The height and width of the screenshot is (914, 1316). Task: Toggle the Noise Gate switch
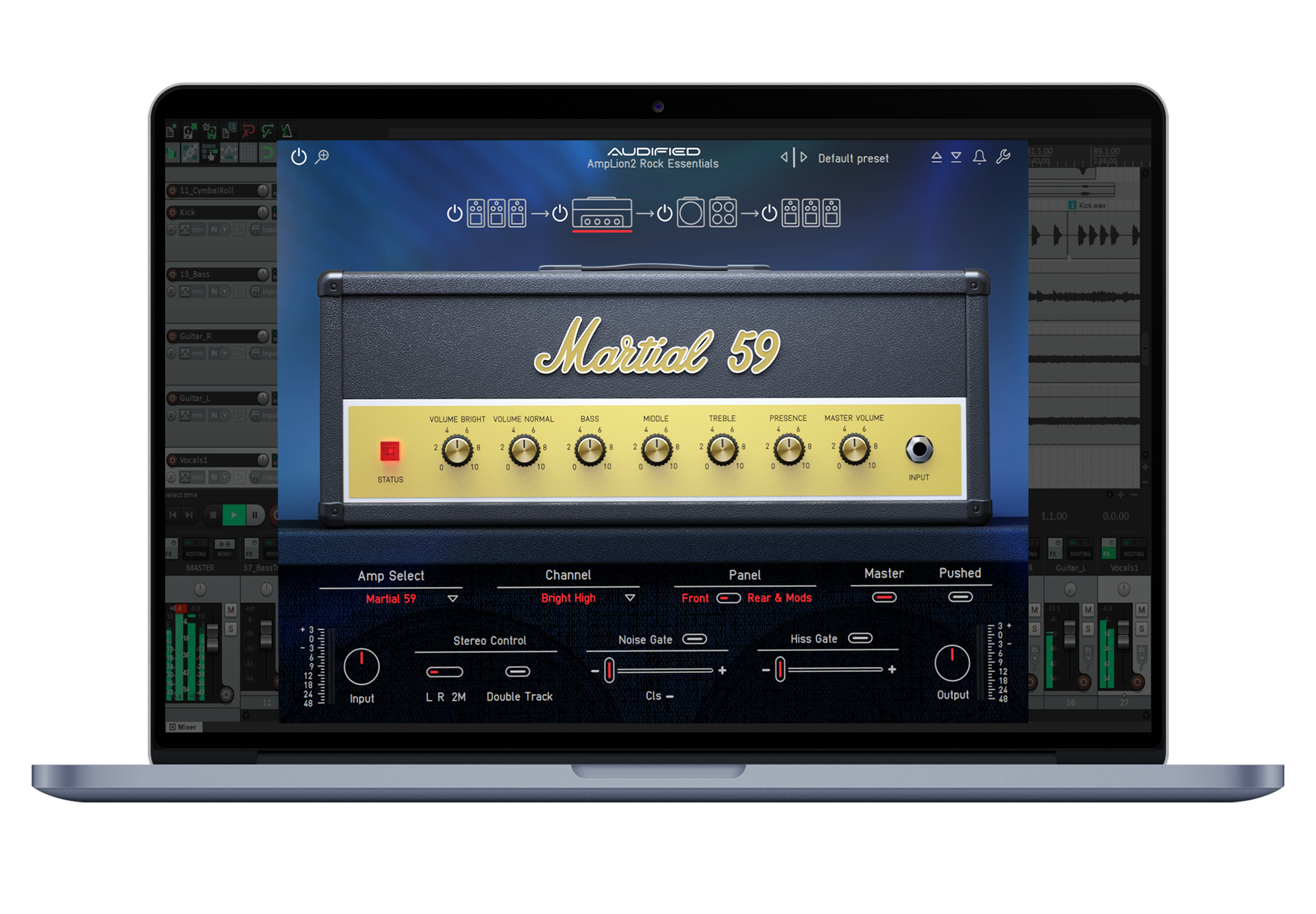click(x=695, y=639)
